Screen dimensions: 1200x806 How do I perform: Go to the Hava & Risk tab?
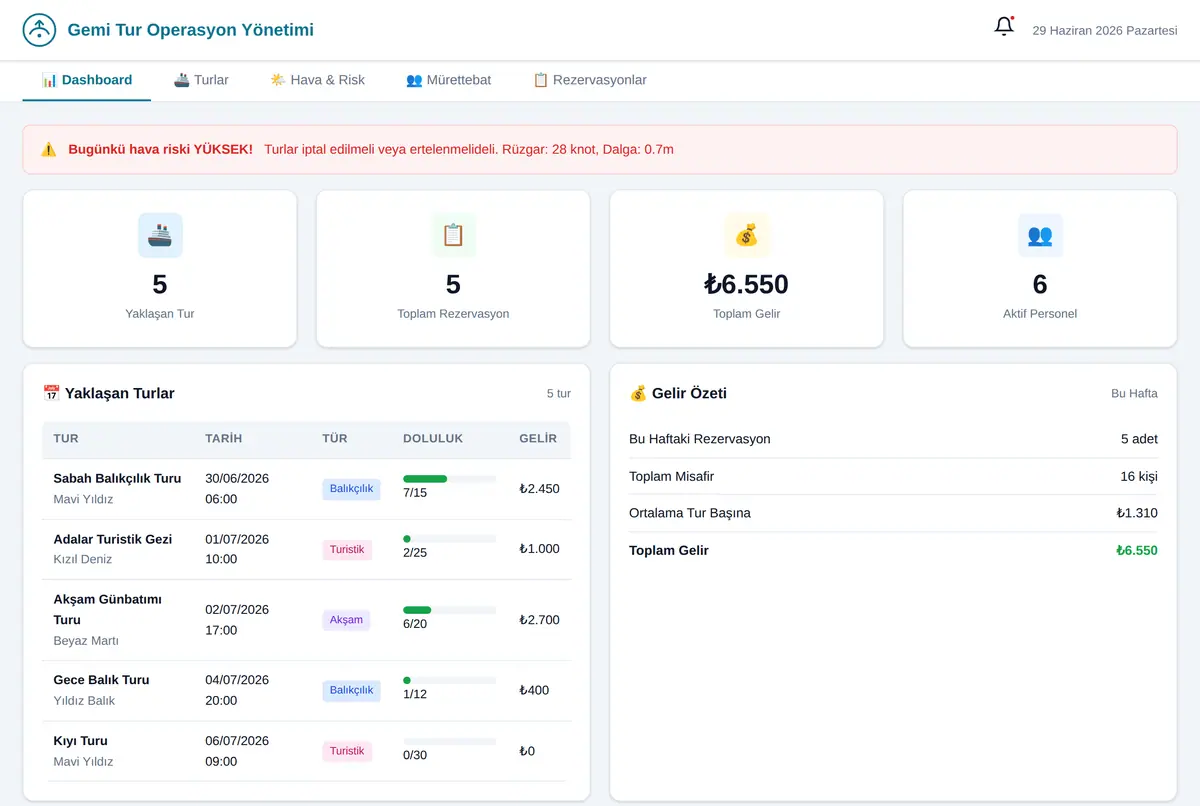coord(318,80)
